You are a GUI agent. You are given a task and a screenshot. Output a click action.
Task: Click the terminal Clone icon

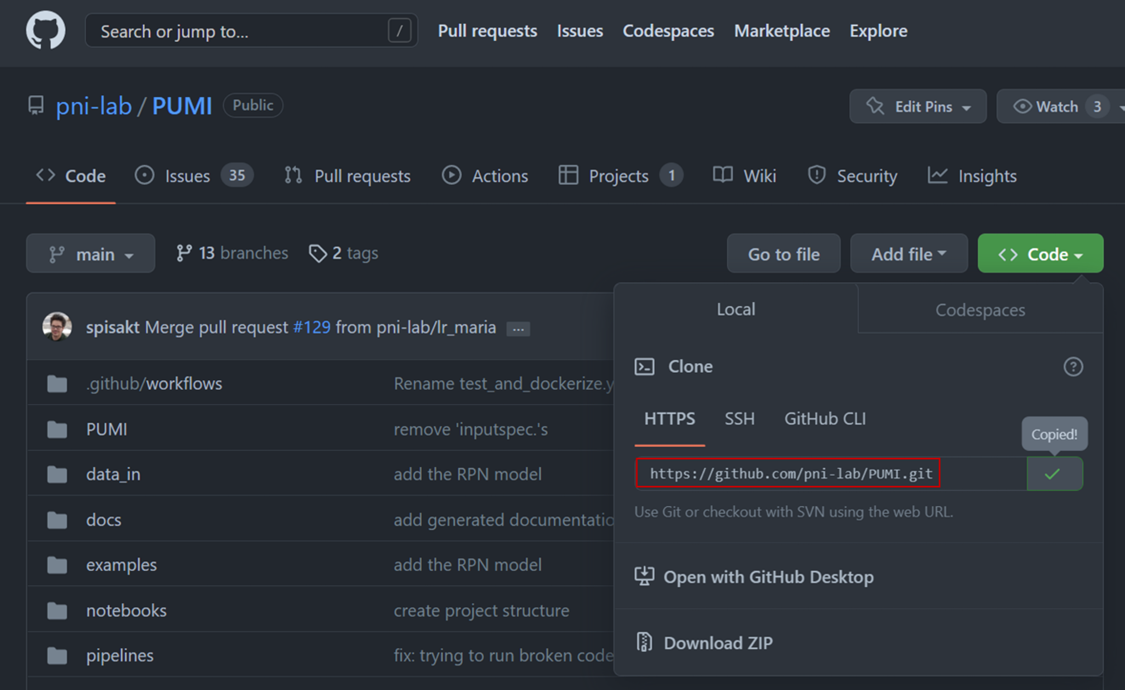tap(644, 367)
